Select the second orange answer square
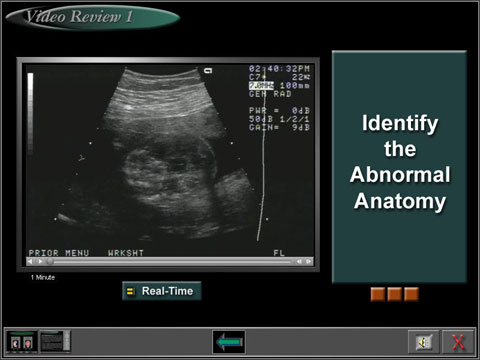This screenshot has height=360, width=480. click(x=394, y=294)
